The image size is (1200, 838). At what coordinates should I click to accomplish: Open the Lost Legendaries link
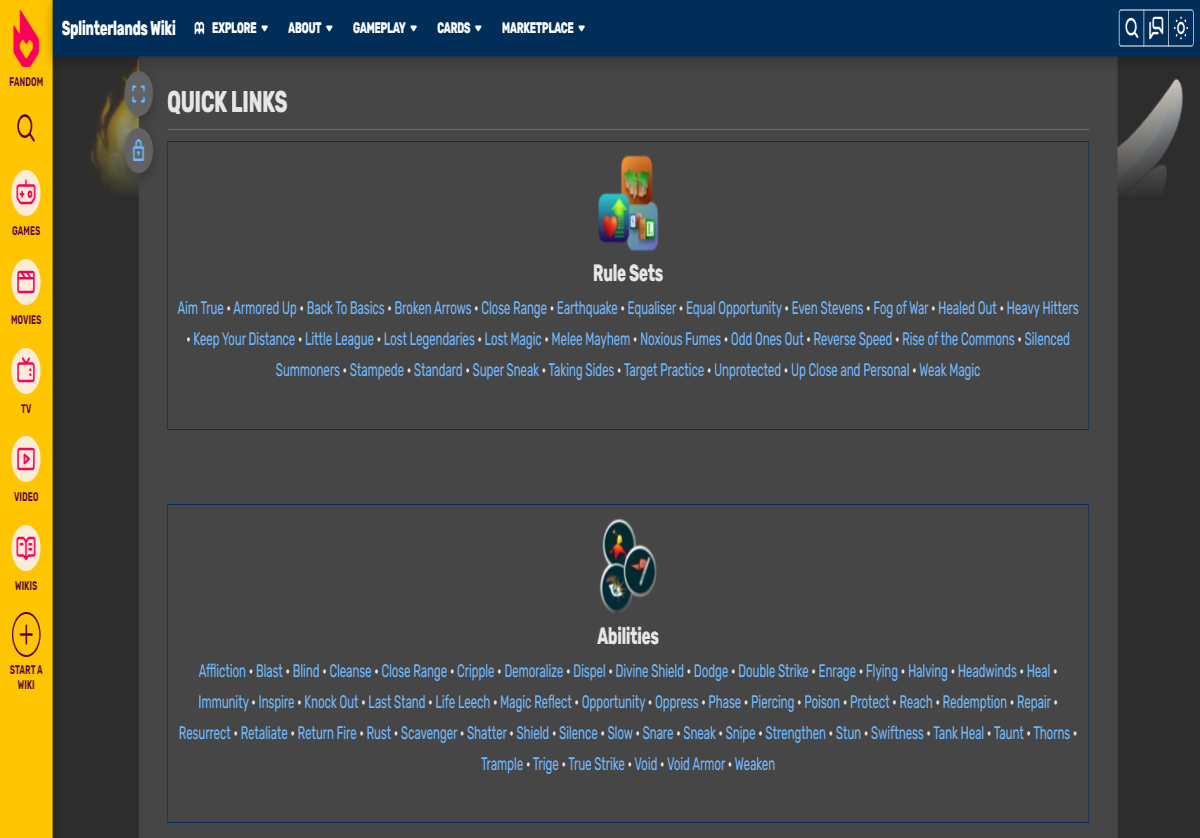(429, 339)
